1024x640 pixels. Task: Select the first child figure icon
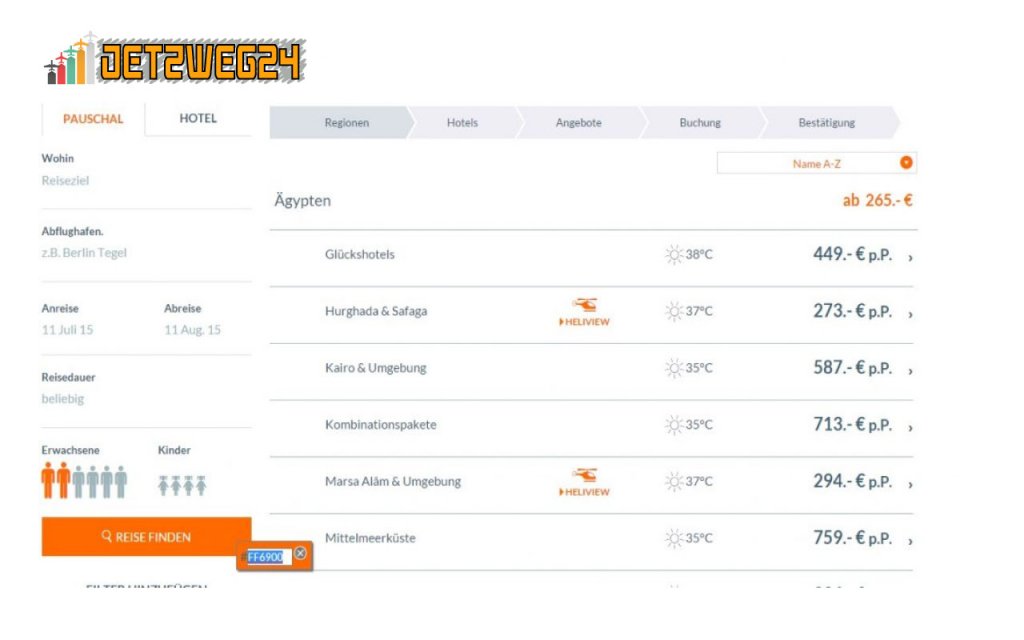(x=164, y=486)
